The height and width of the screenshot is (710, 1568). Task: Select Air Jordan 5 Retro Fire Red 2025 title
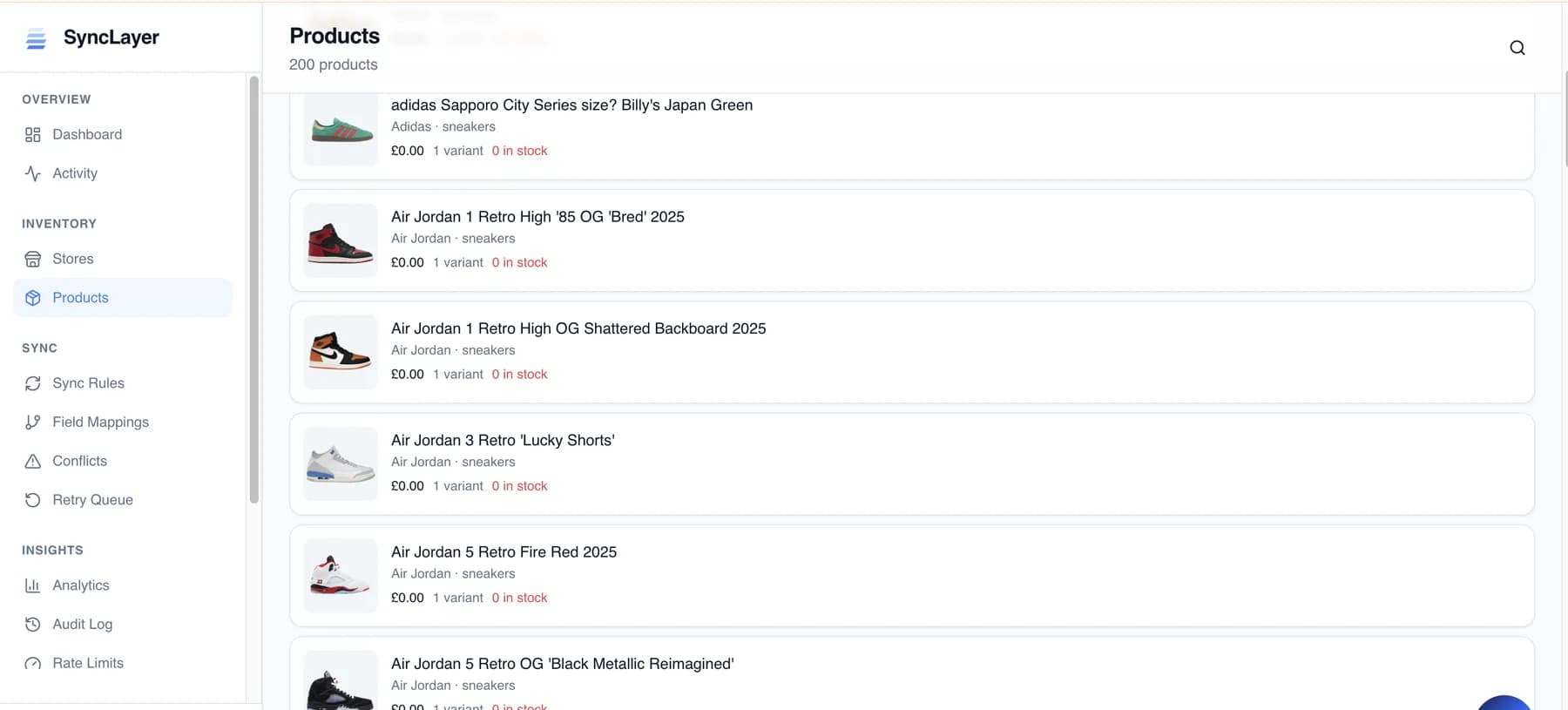click(504, 552)
